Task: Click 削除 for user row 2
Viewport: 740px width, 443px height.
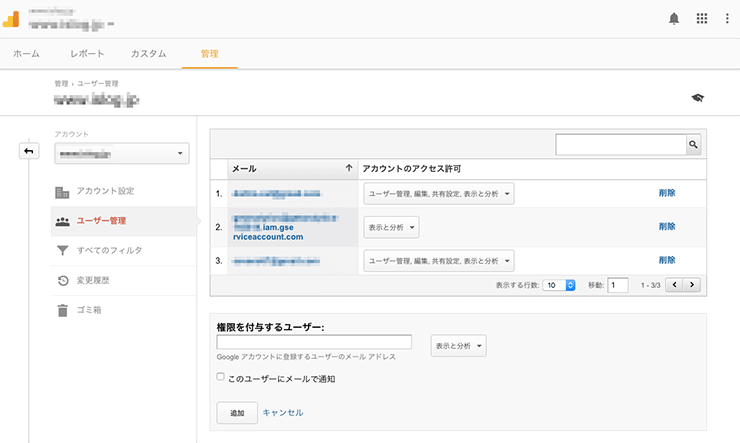Action: click(x=667, y=226)
